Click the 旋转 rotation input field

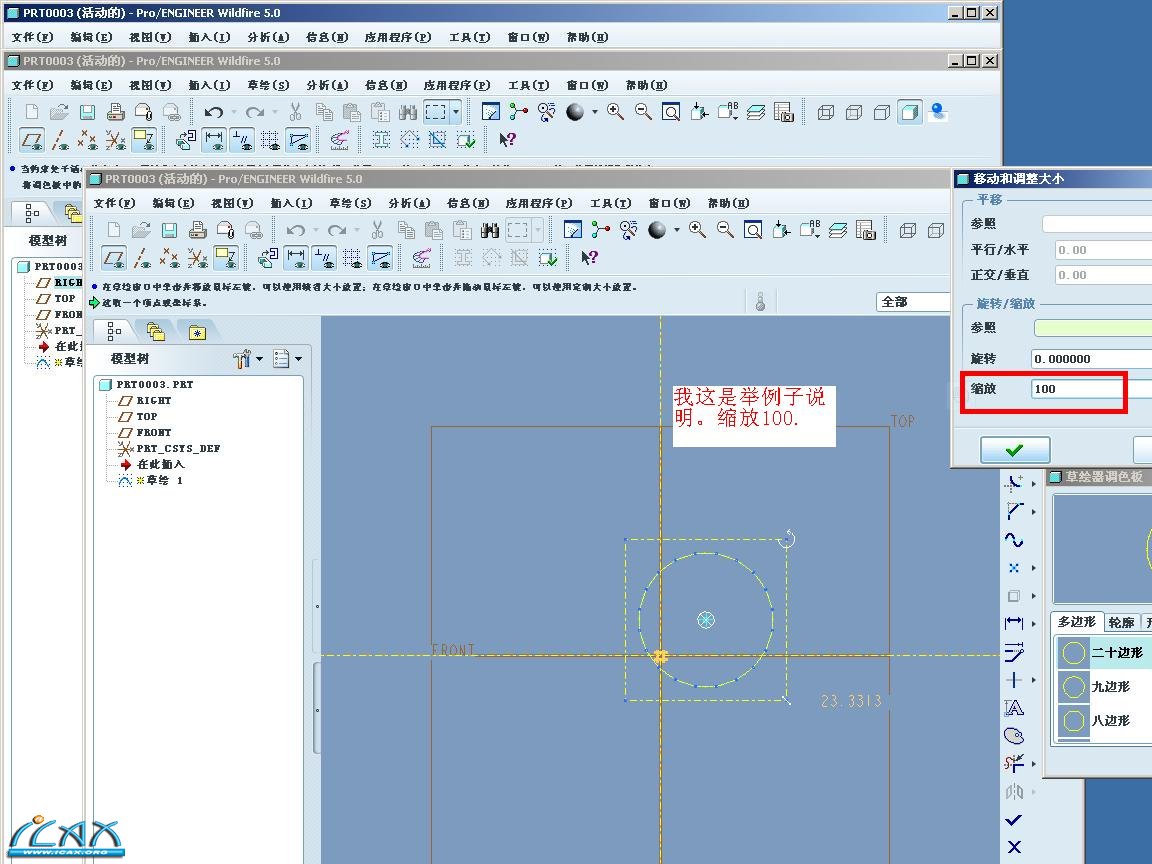(1092, 359)
